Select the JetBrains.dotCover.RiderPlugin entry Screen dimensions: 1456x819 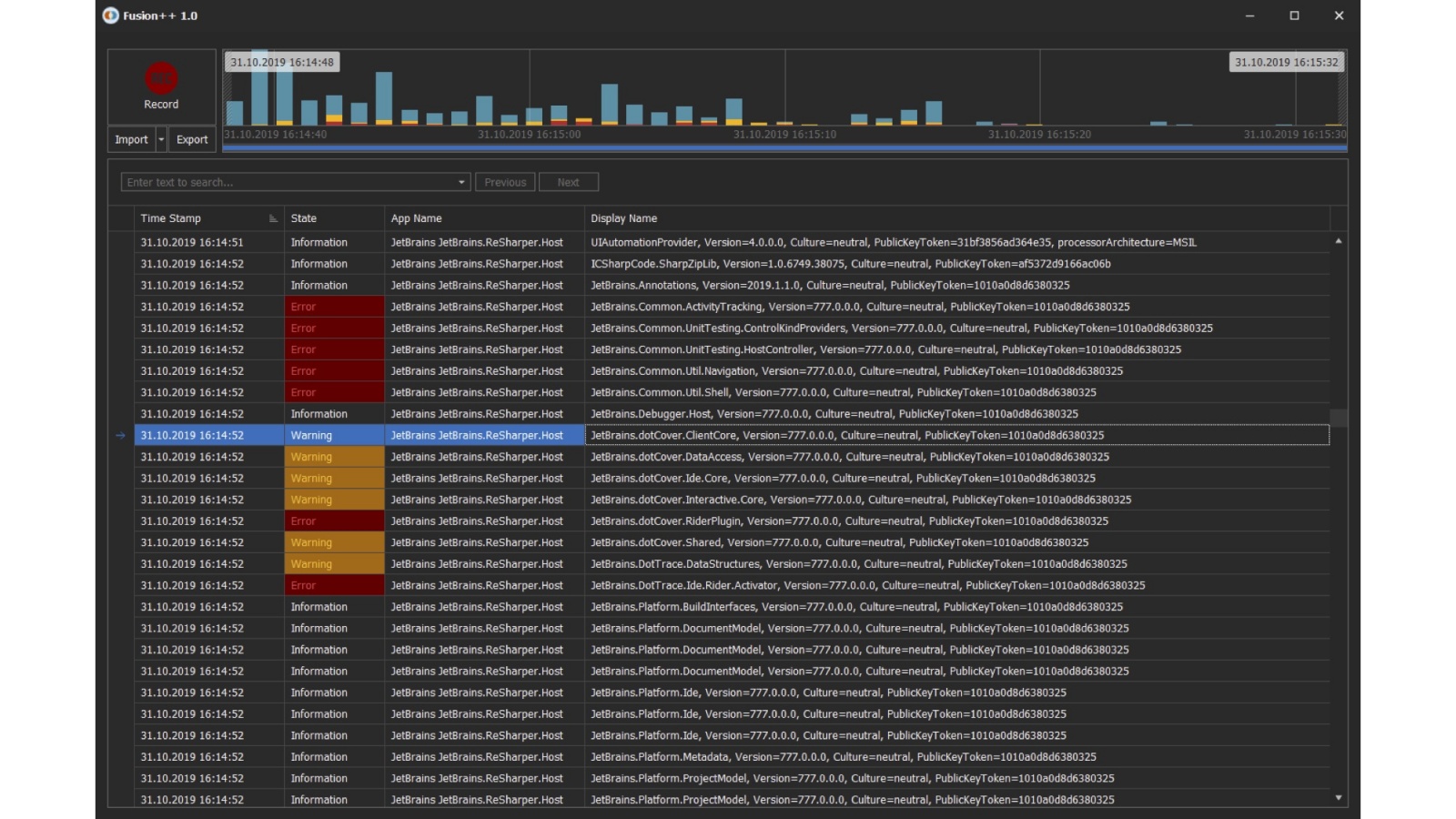(x=732, y=521)
